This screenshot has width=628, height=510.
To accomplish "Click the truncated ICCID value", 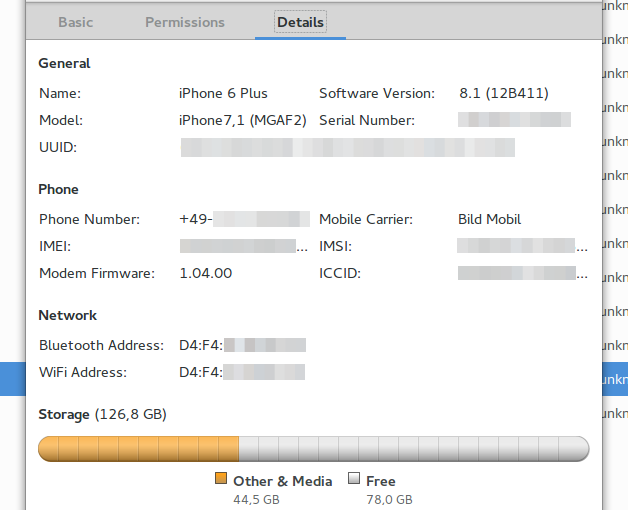I will (523, 273).
